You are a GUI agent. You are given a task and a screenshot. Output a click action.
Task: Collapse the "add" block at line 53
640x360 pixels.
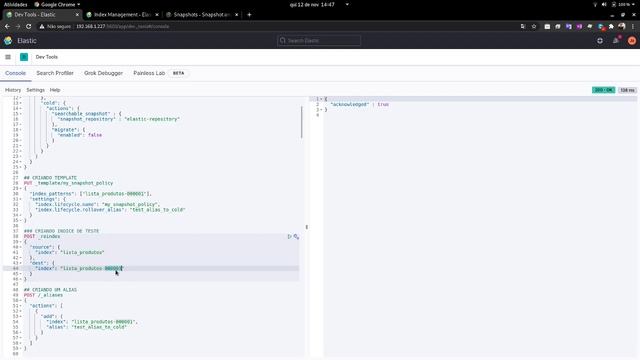[x=21, y=316]
